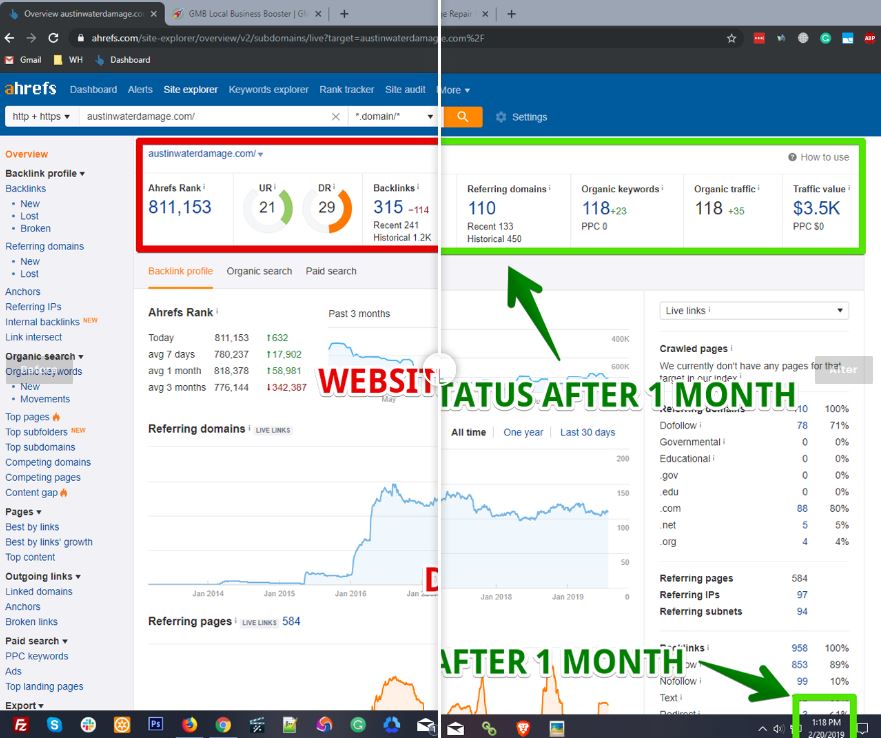Image resolution: width=881 pixels, height=738 pixels.
Task: Click the padlock icon in the address bar
Action: tap(81, 38)
